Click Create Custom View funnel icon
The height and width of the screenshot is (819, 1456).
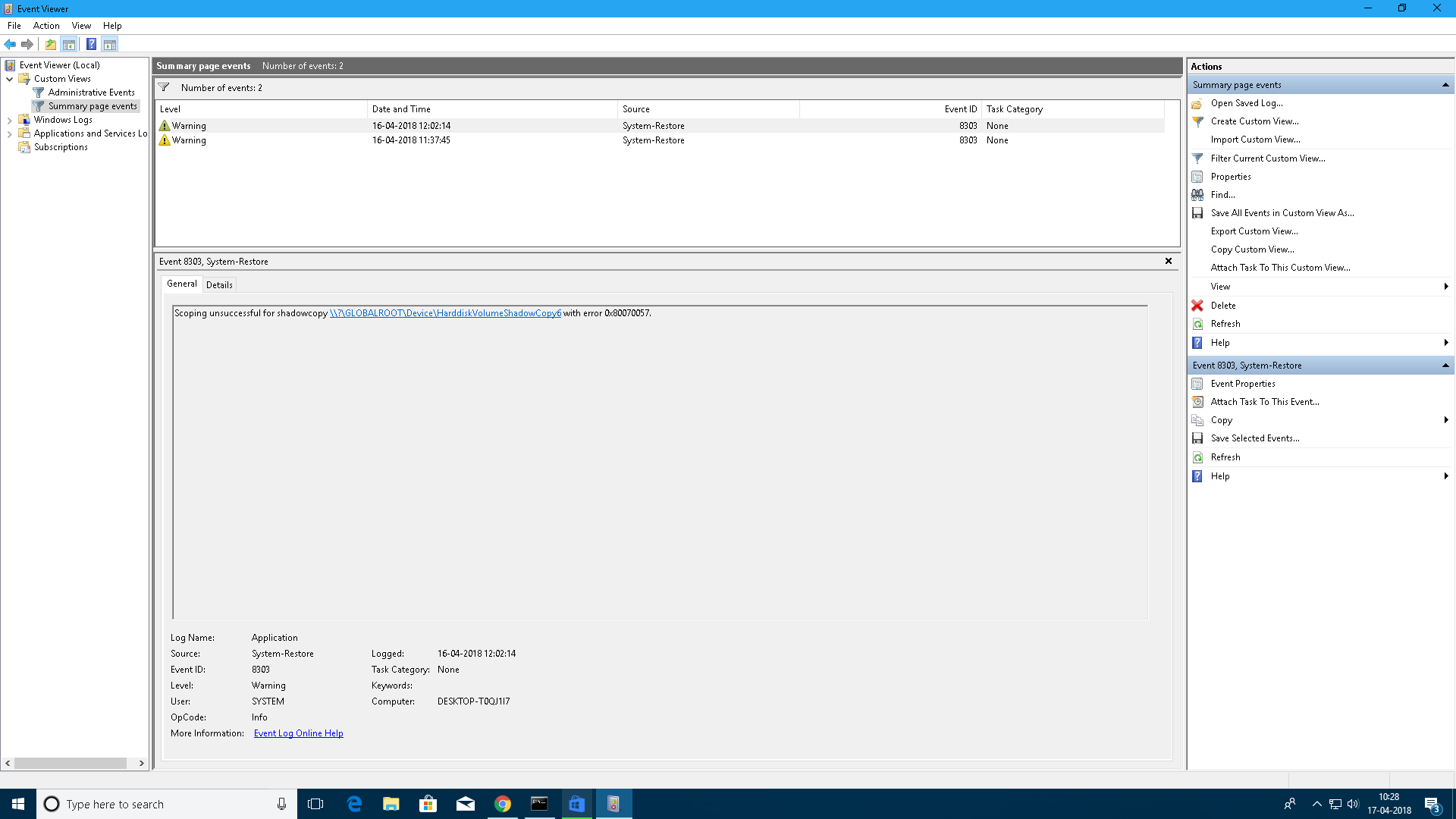(1197, 121)
